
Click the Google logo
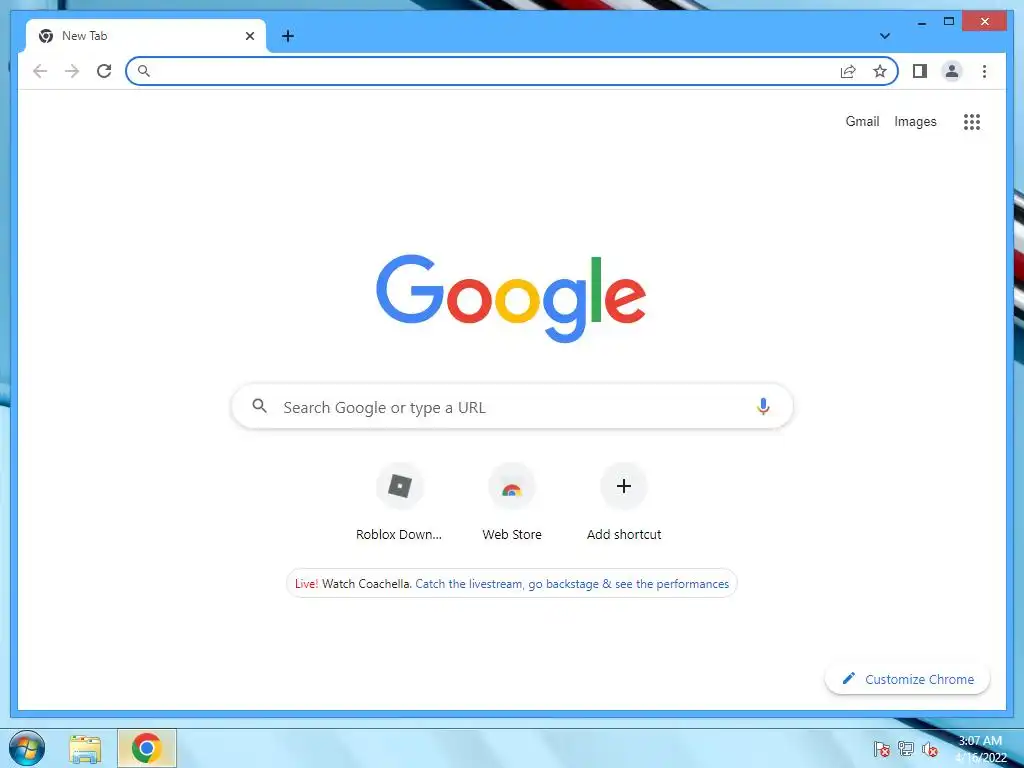coord(511,298)
